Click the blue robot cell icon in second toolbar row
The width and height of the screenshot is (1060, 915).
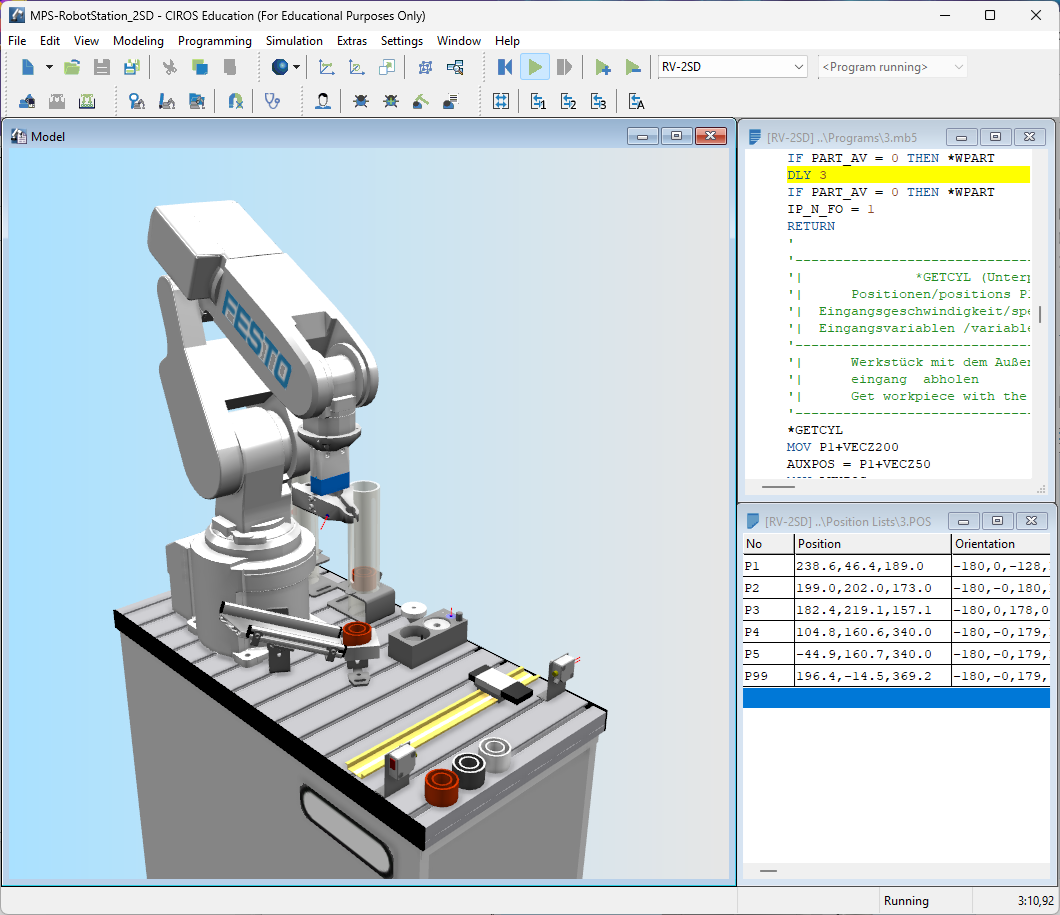[x=28, y=102]
